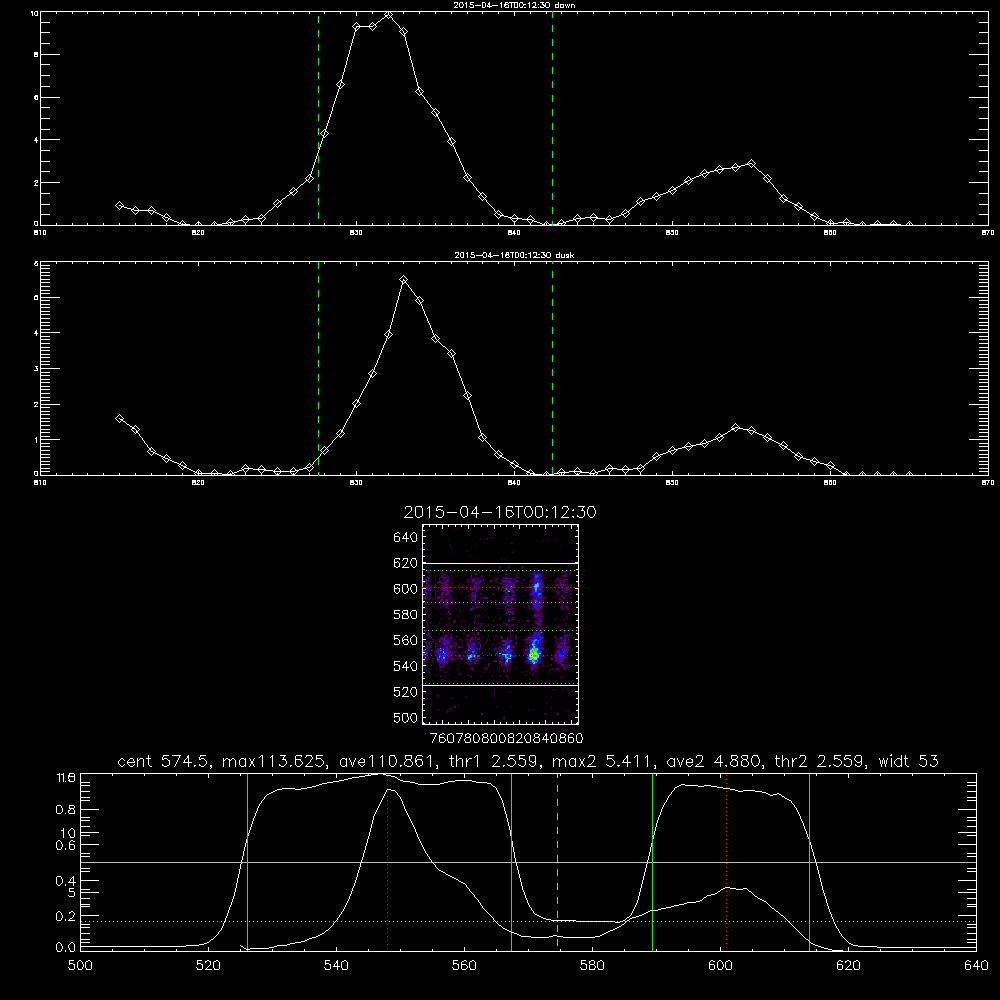Click the highest diamond marker in dawn plot
Viewport: 1000px width, 1000px height.
coord(388,14)
